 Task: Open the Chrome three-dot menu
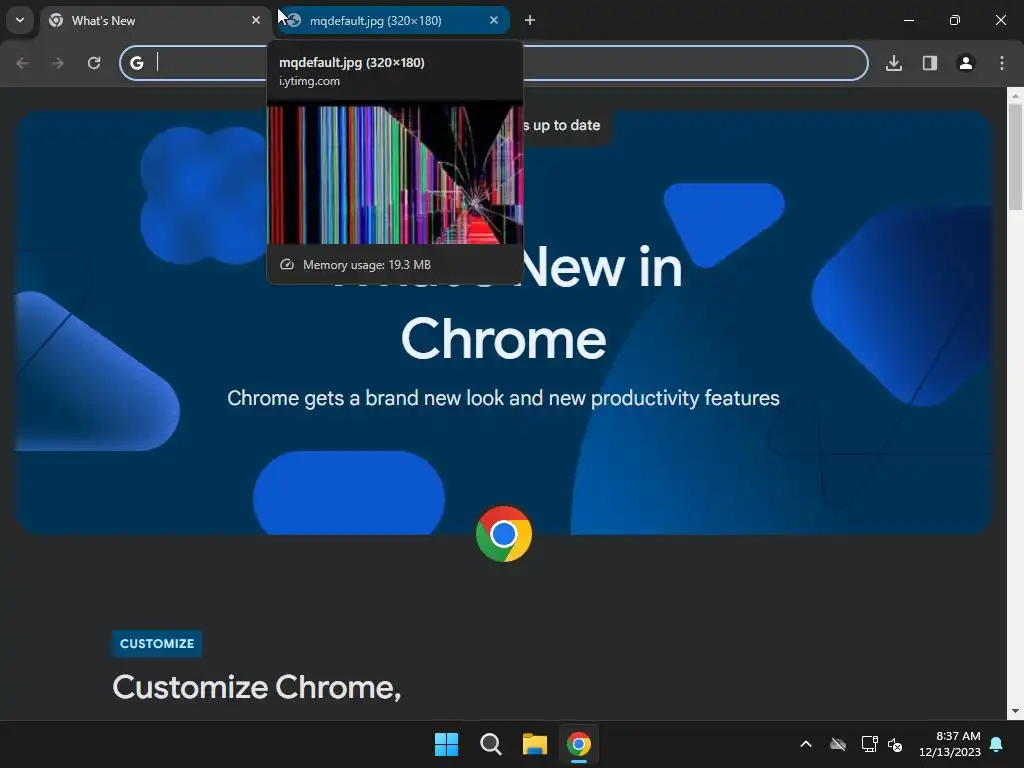click(x=1002, y=63)
